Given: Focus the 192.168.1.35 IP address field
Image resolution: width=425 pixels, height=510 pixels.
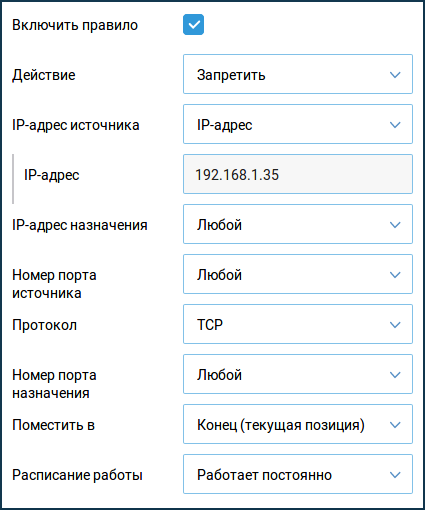Looking at the screenshot, I should coord(298,174).
